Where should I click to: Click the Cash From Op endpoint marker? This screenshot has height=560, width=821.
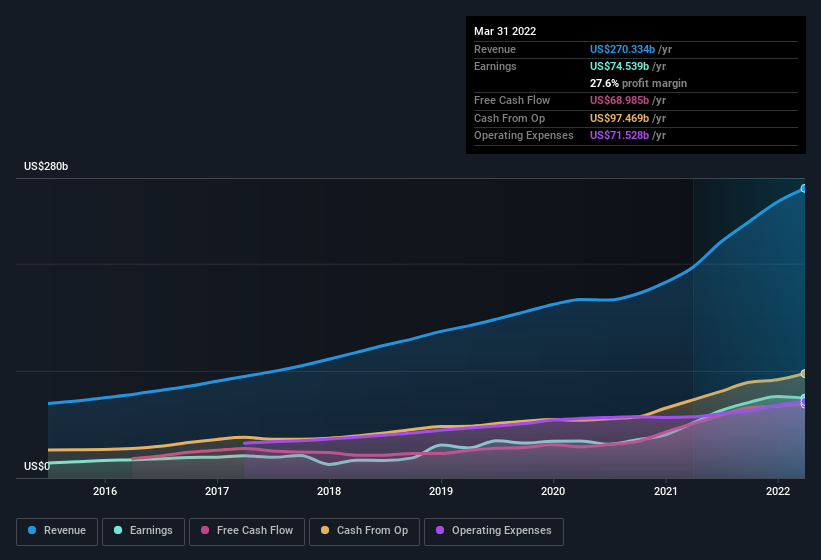(804, 374)
